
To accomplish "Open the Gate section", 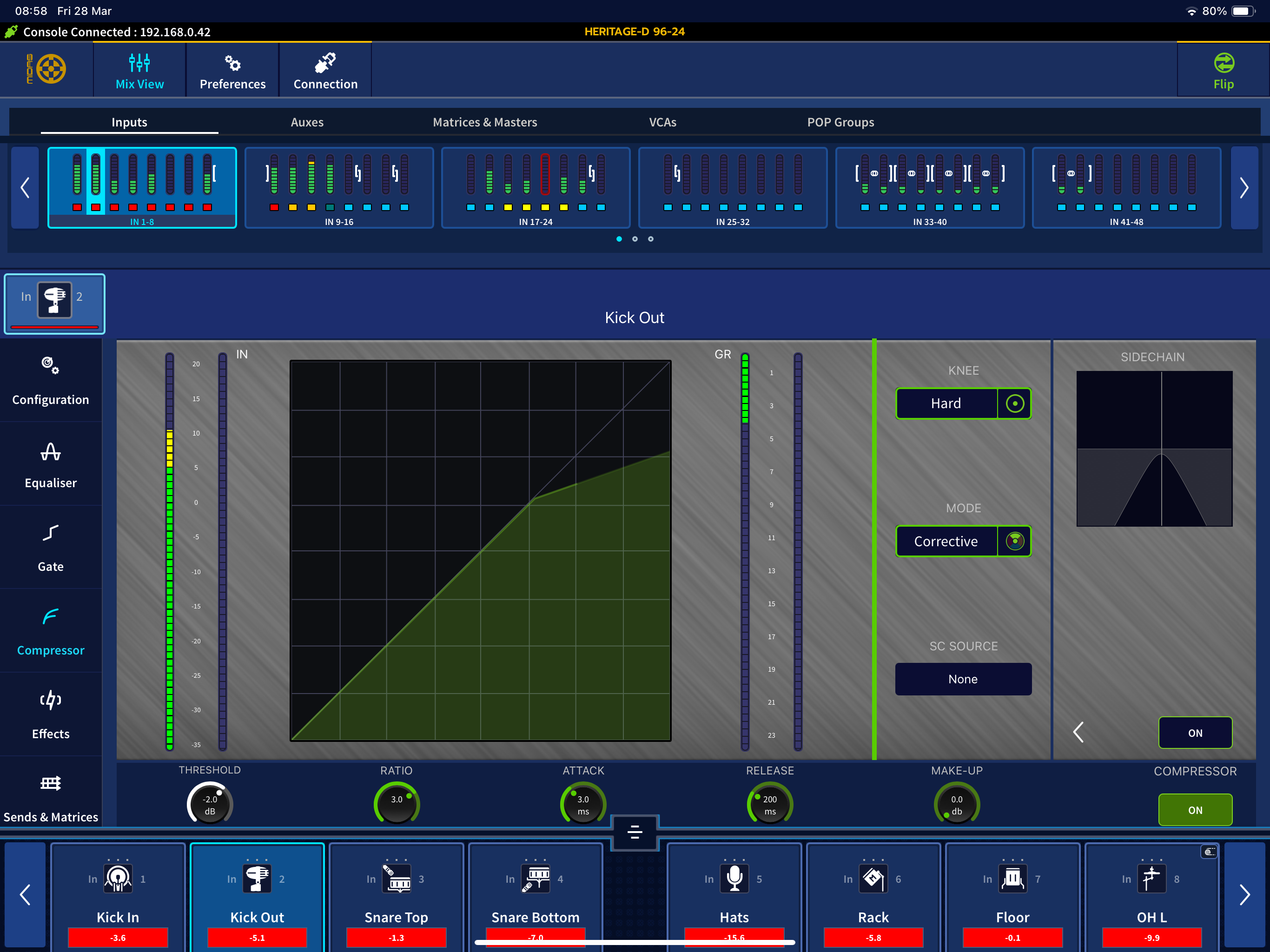I will pos(51,547).
